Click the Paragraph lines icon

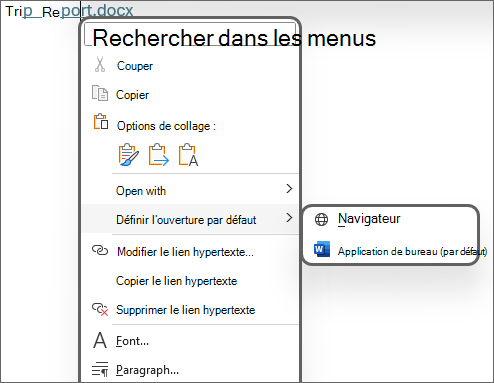tap(100, 369)
